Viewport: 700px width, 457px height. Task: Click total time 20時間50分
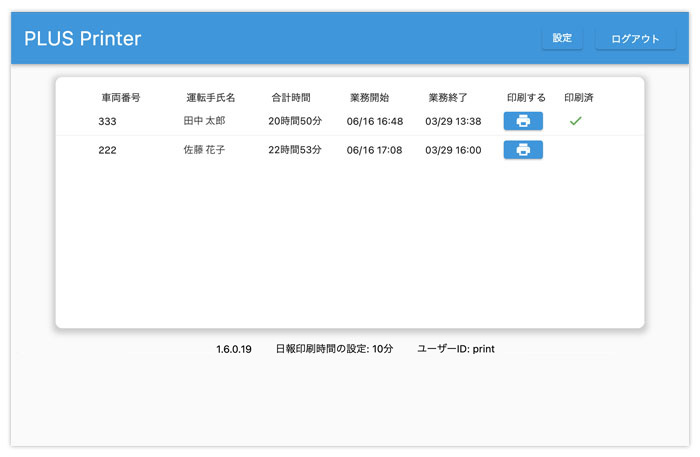click(x=295, y=121)
